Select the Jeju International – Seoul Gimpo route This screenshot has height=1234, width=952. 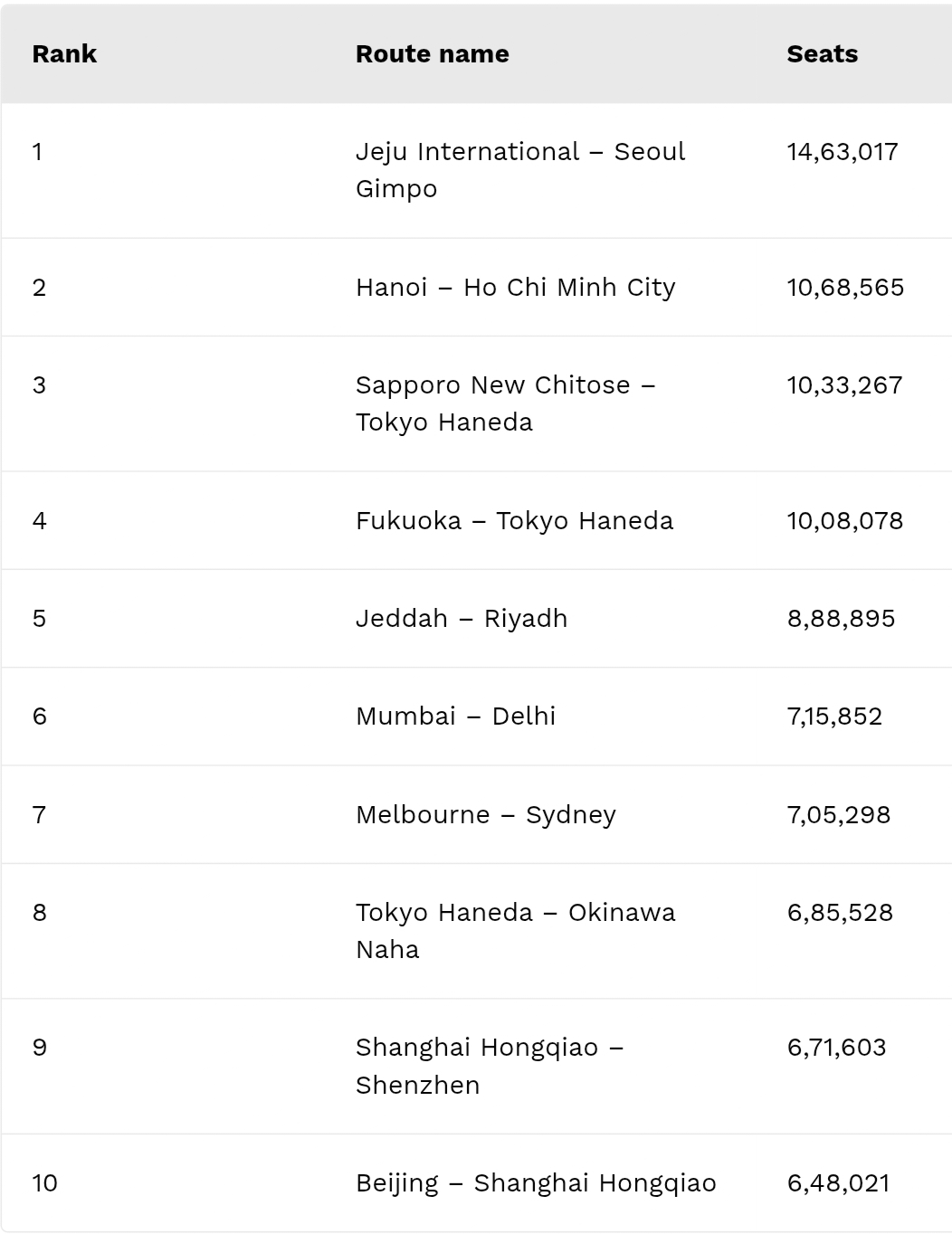tap(519, 170)
